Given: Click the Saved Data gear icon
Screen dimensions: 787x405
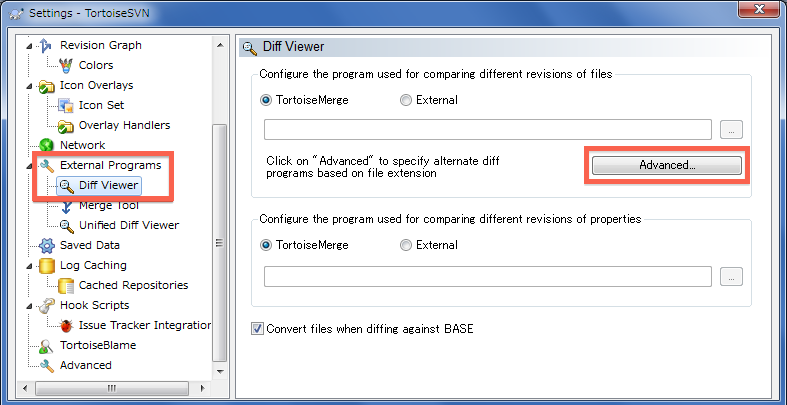Looking at the screenshot, I should click(x=46, y=245).
